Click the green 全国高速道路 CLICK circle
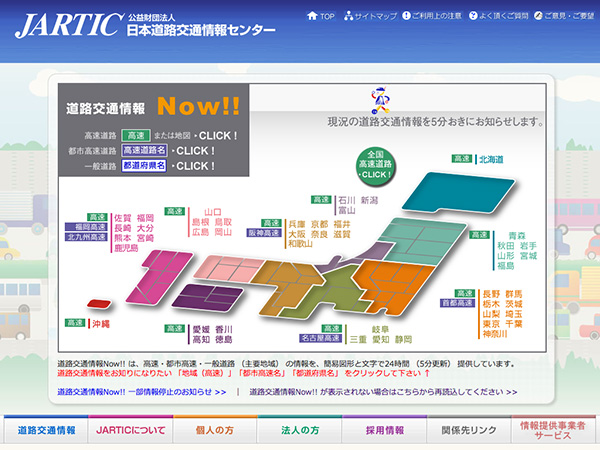This screenshot has height=450, width=600. click(375, 165)
